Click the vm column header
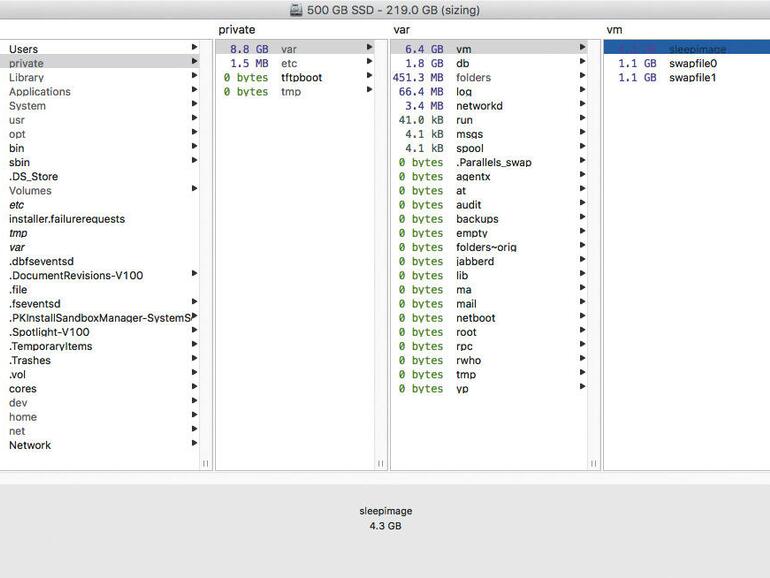Viewport: 770px width, 578px height. point(614,30)
